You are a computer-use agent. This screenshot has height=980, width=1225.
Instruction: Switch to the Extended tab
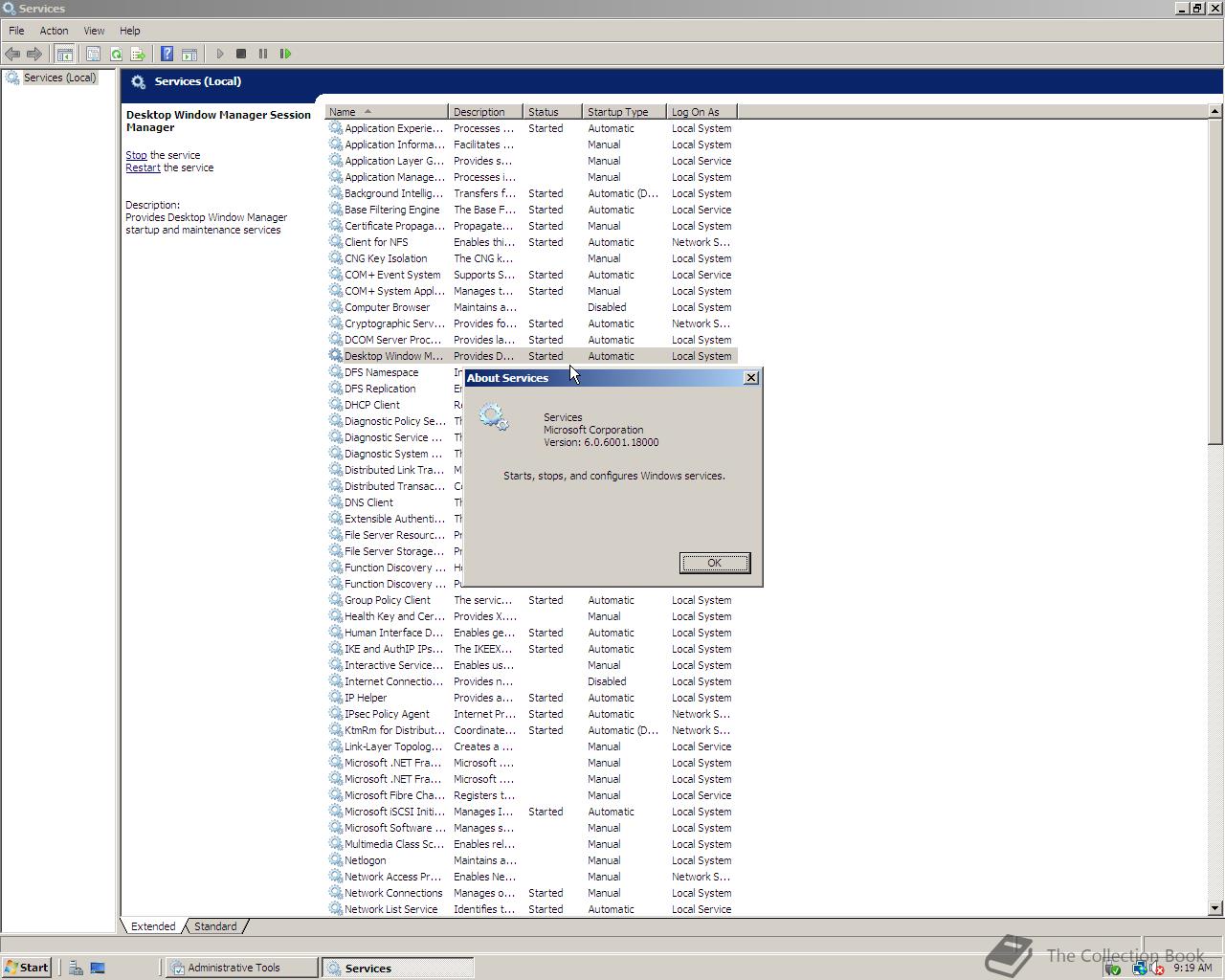[153, 926]
